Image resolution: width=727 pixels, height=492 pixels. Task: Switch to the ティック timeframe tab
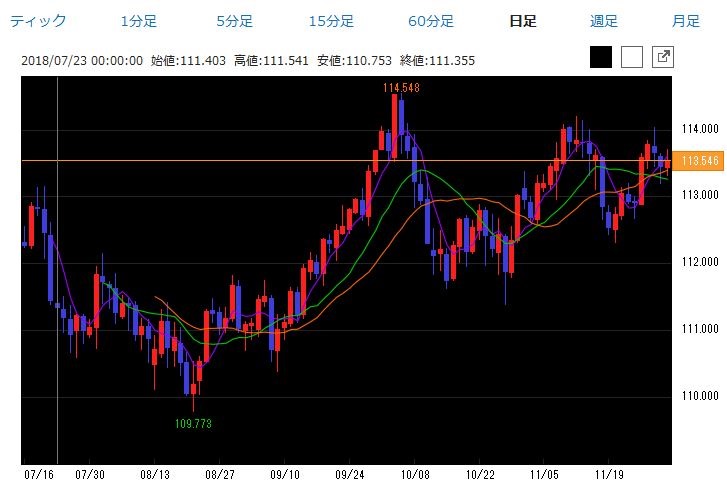coord(38,21)
